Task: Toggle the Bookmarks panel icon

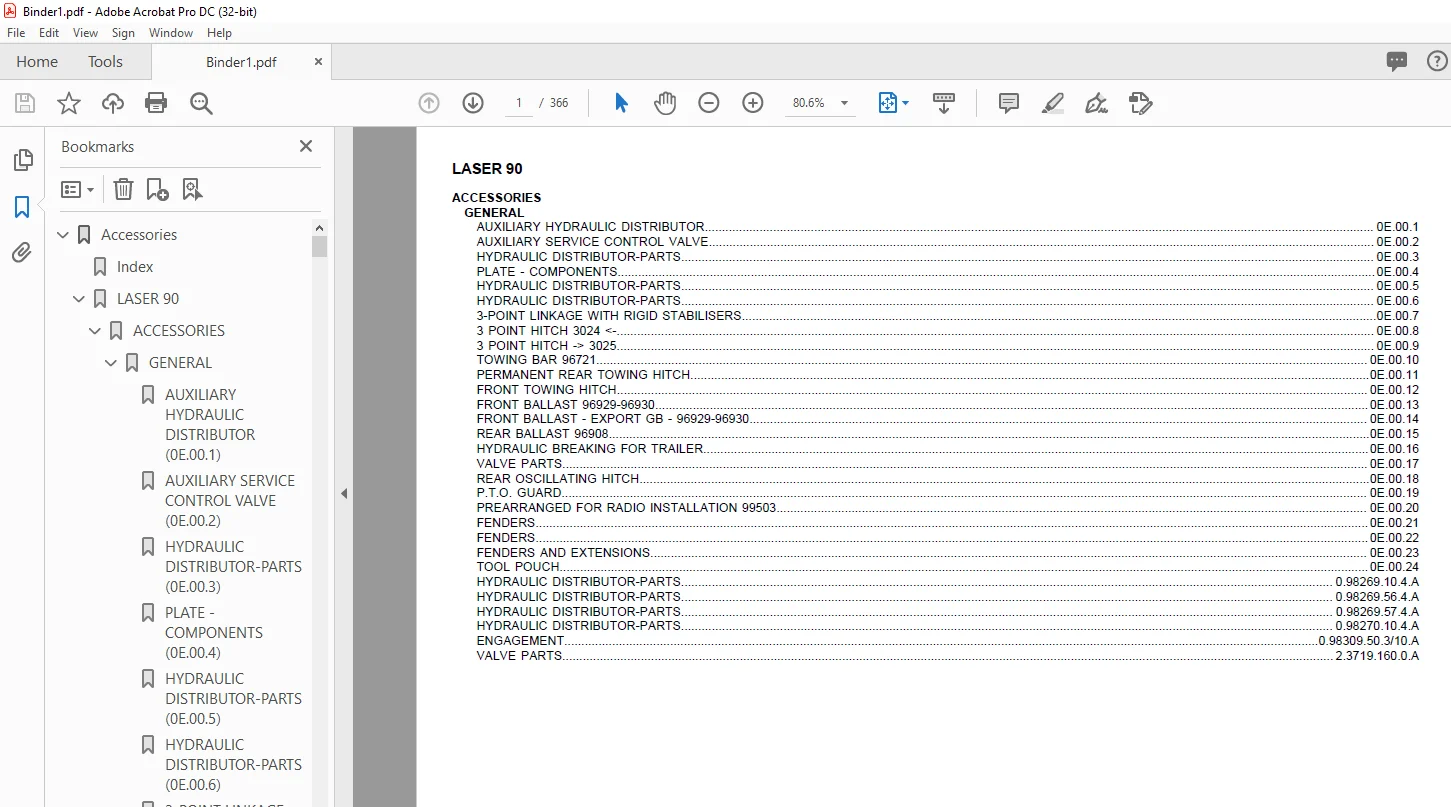Action: pos(22,207)
